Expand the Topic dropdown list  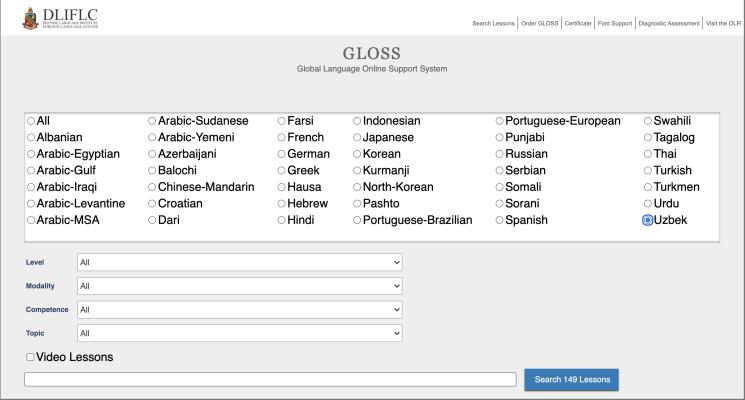click(x=240, y=333)
